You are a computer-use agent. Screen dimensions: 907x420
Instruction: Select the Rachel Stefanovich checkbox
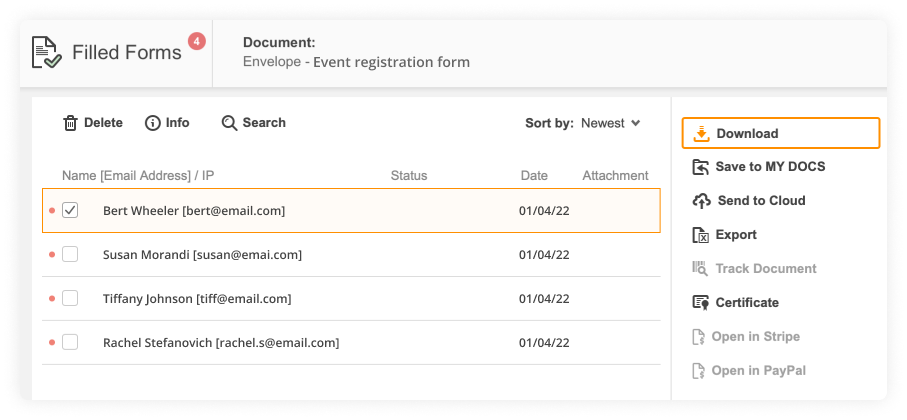[70, 342]
